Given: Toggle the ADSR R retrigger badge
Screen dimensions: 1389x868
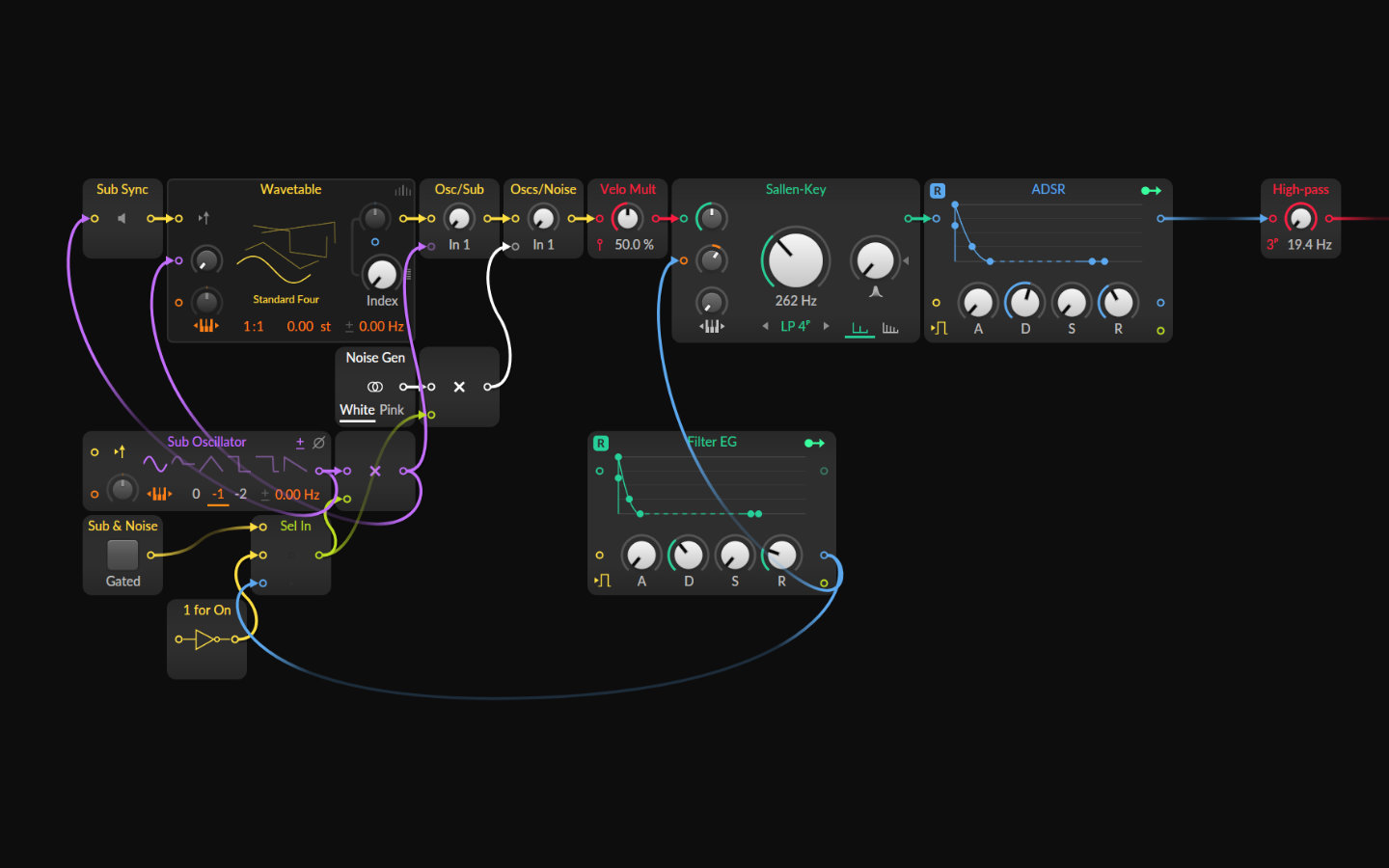Looking at the screenshot, I should (x=937, y=191).
